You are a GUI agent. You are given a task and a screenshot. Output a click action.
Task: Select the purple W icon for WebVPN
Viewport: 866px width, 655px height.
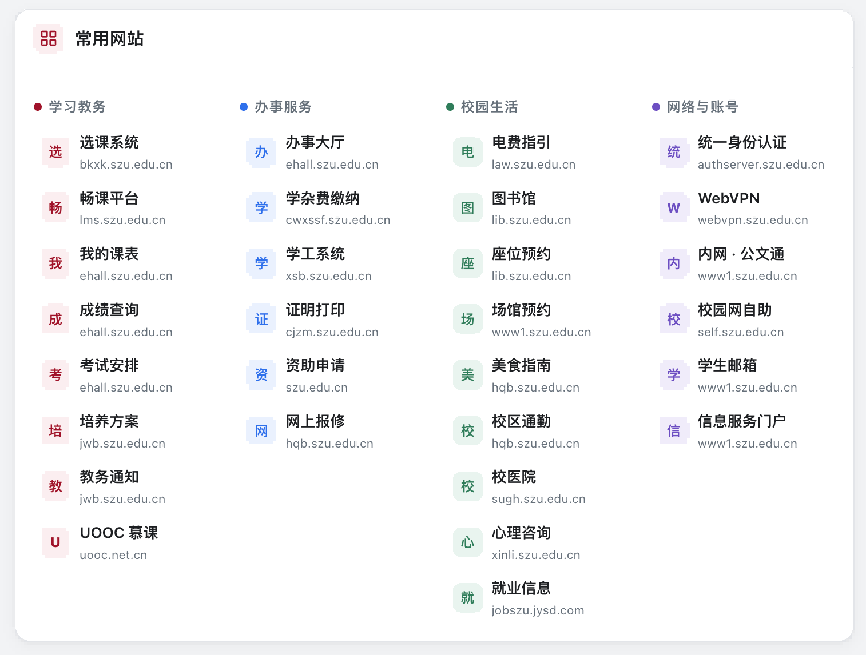[673, 208]
